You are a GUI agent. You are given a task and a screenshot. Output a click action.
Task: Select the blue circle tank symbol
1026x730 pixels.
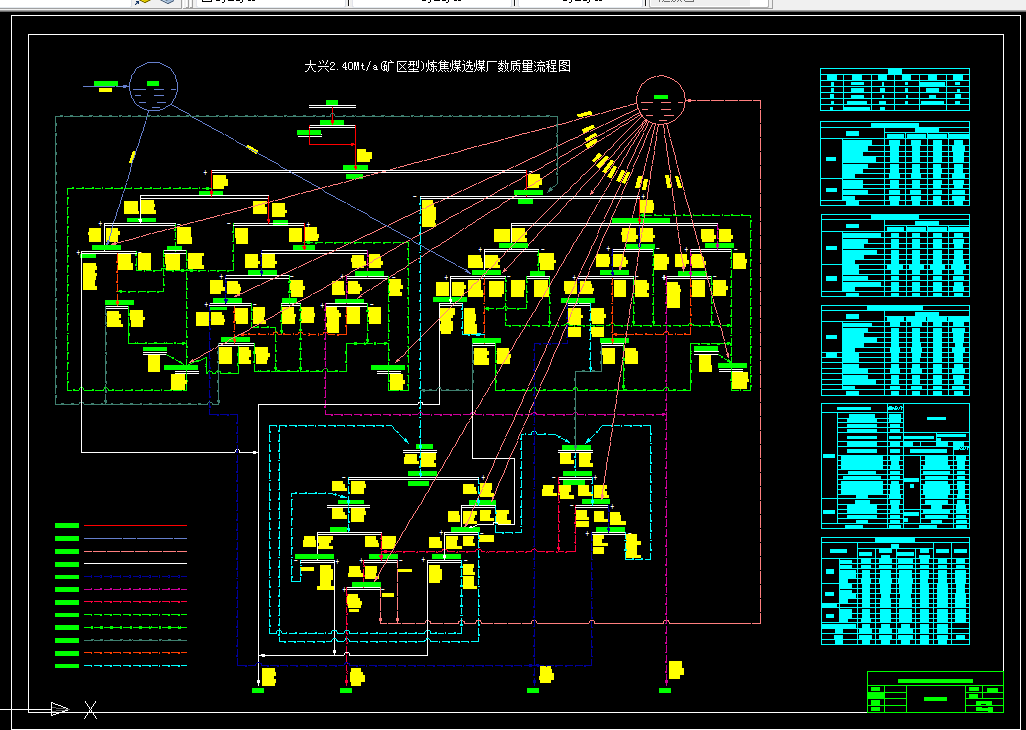[154, 86]
